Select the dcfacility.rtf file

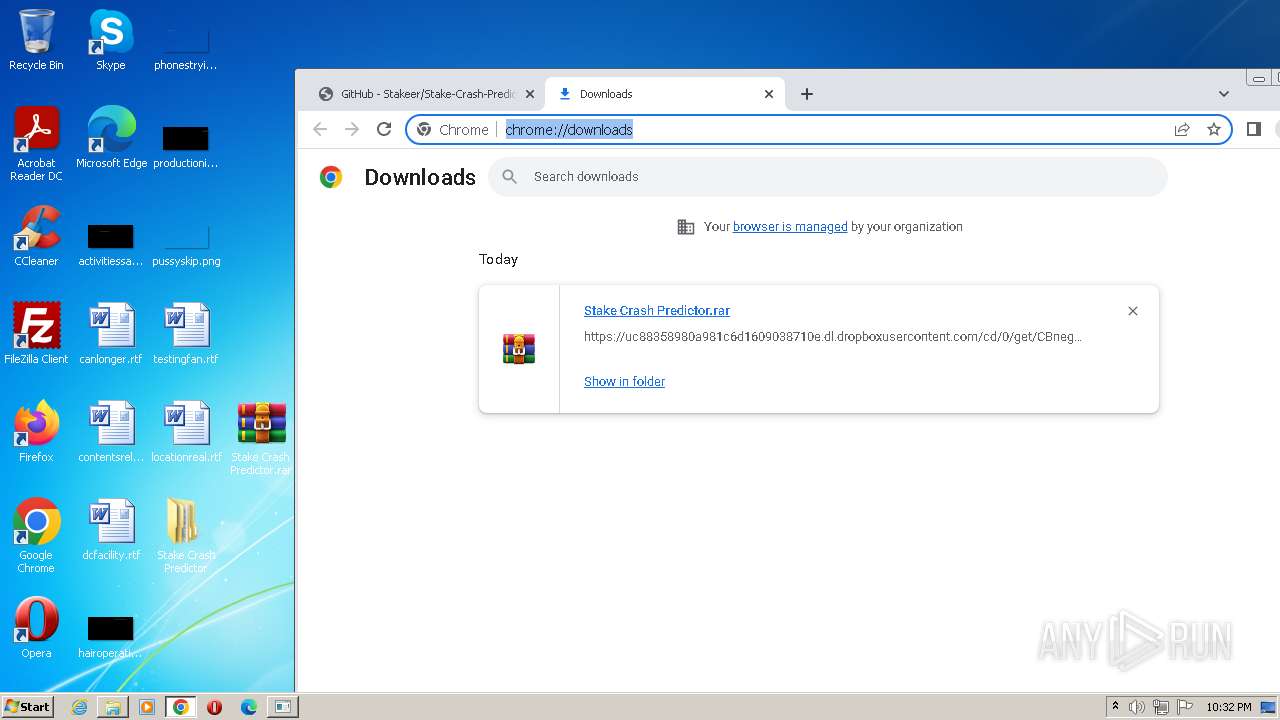coord(111,530)
